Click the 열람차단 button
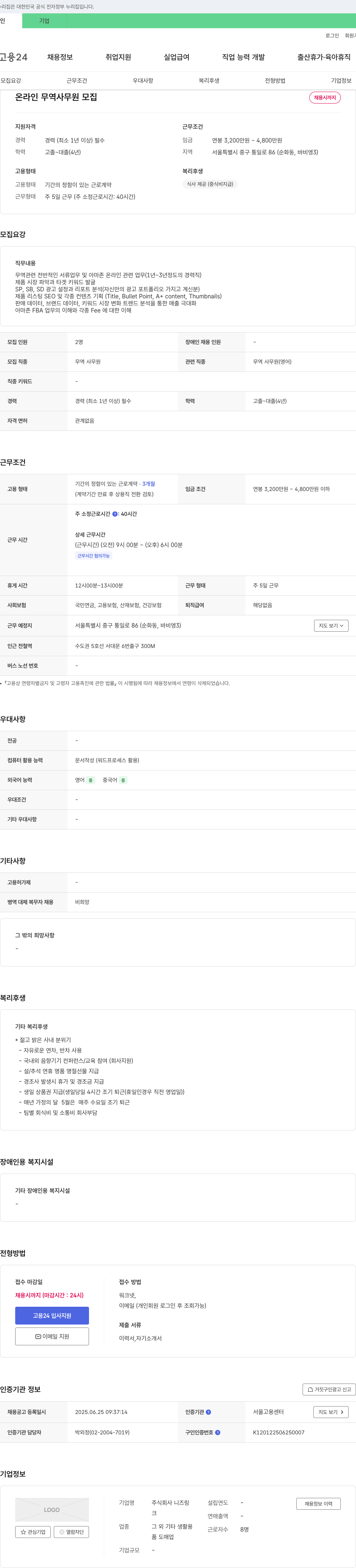356x1568 pixels. tap(71, 1532)
